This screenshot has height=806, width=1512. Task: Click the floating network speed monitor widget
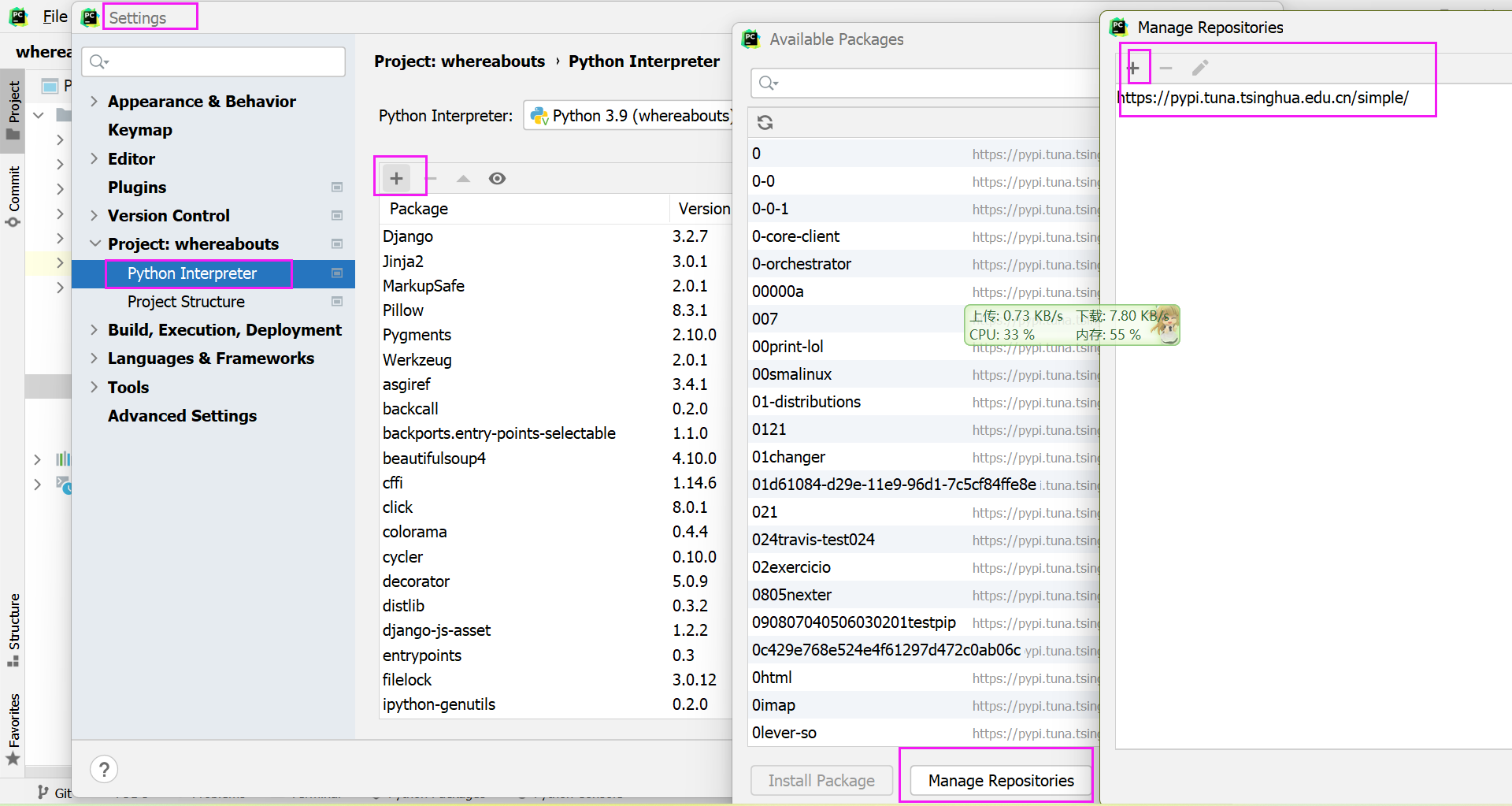click(x=1072, y=325)
